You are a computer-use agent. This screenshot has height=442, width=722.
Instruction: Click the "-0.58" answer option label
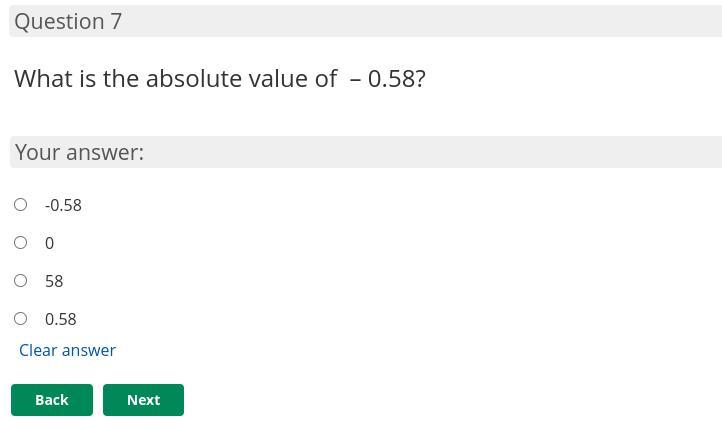point(63,205)
